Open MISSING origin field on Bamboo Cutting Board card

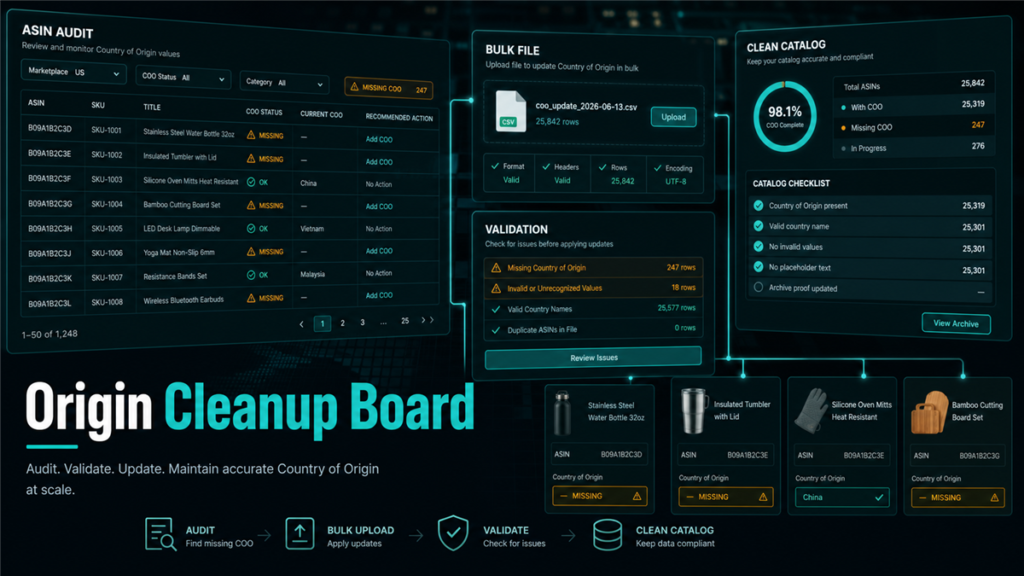[x=957, y=498]
